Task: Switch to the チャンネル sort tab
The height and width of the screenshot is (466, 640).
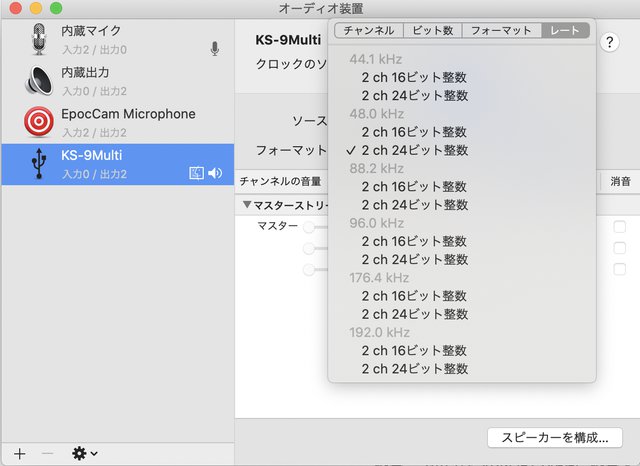Action: coord(369,30)
